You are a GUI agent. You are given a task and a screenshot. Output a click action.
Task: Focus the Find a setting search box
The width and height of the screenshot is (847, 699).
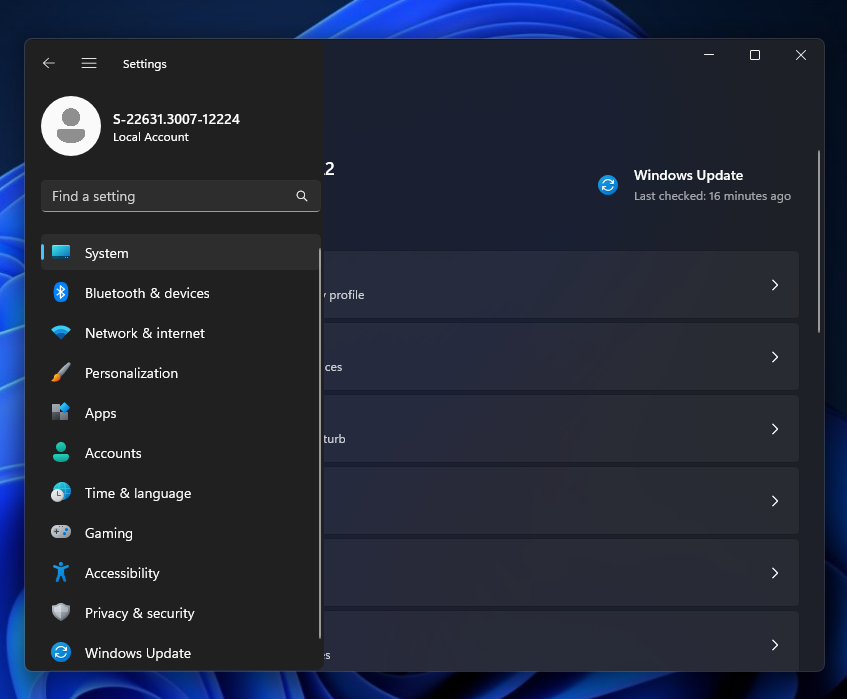(x=181, y=196)
